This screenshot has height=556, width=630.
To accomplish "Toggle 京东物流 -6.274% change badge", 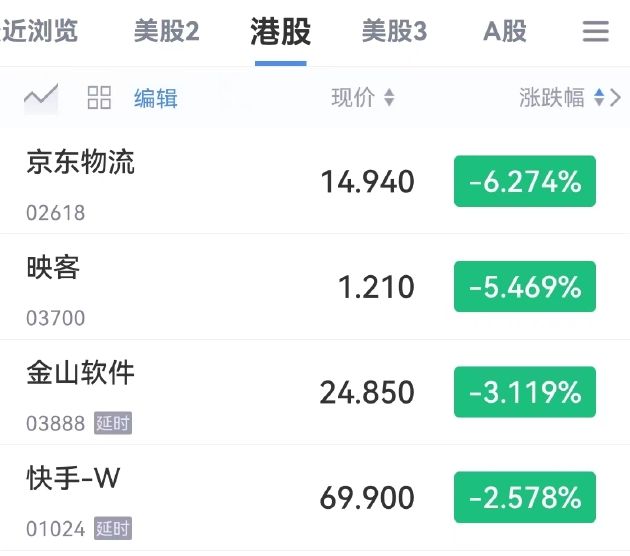I will (524, 181).
